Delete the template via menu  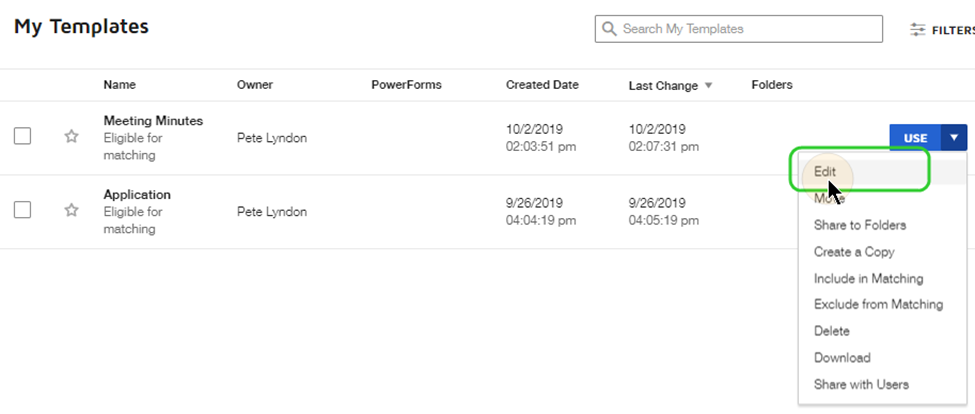(x=832, y=331)
